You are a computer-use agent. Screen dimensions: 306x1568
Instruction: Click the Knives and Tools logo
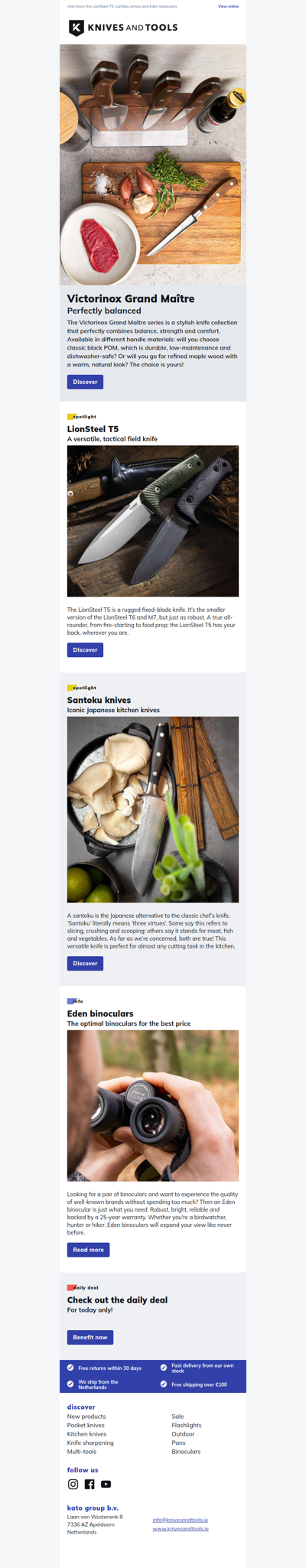(123, 28)
